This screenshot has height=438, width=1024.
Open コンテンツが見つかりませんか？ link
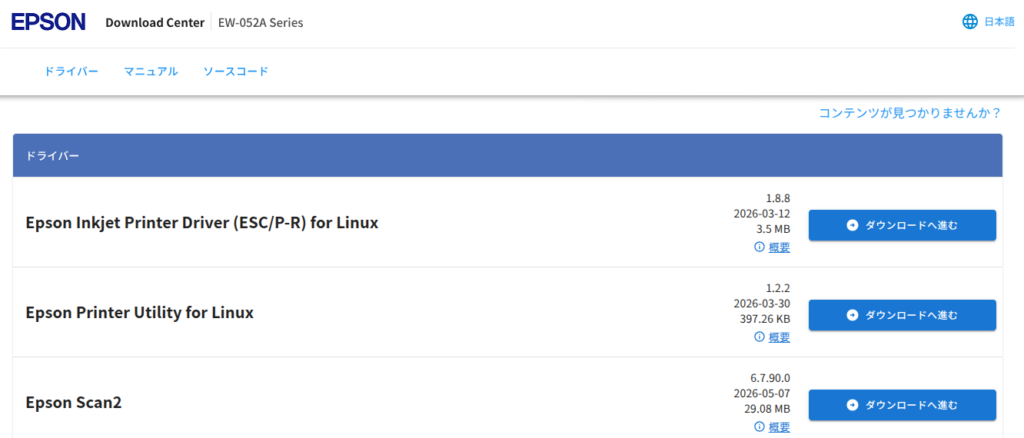click(910, 113)
